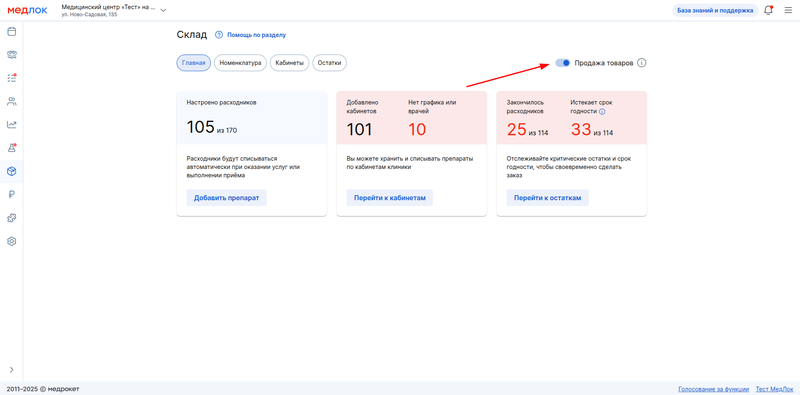Switch to the Номенклатура tab
Image resolution: width=800 pixels, height=395 pixels.
pos(240,63)
